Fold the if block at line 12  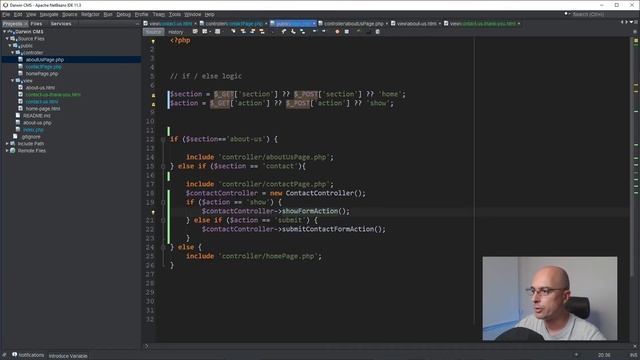click(x=163, y=139)
